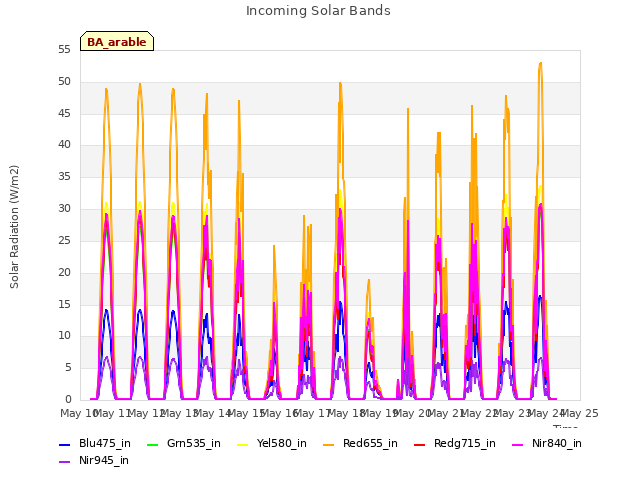Screen dimensions: 640x480
Task: Toggle the Red655_in legend entry
Action: coord(360,443)
